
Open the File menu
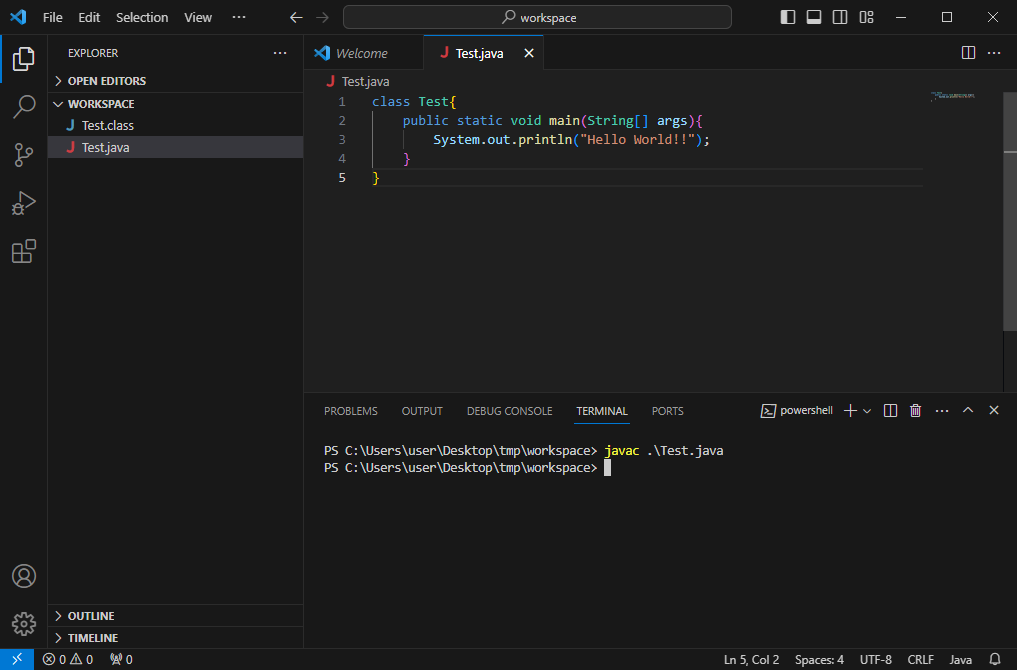53,18
